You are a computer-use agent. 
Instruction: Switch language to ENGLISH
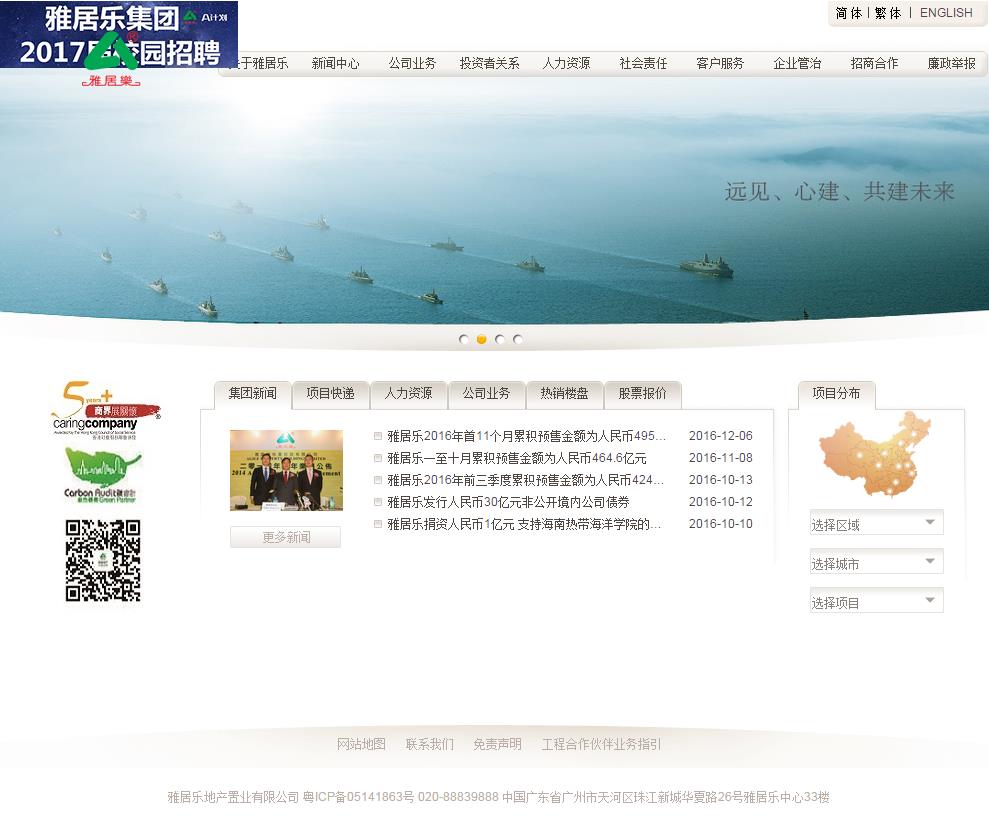[x=945, y=13]
